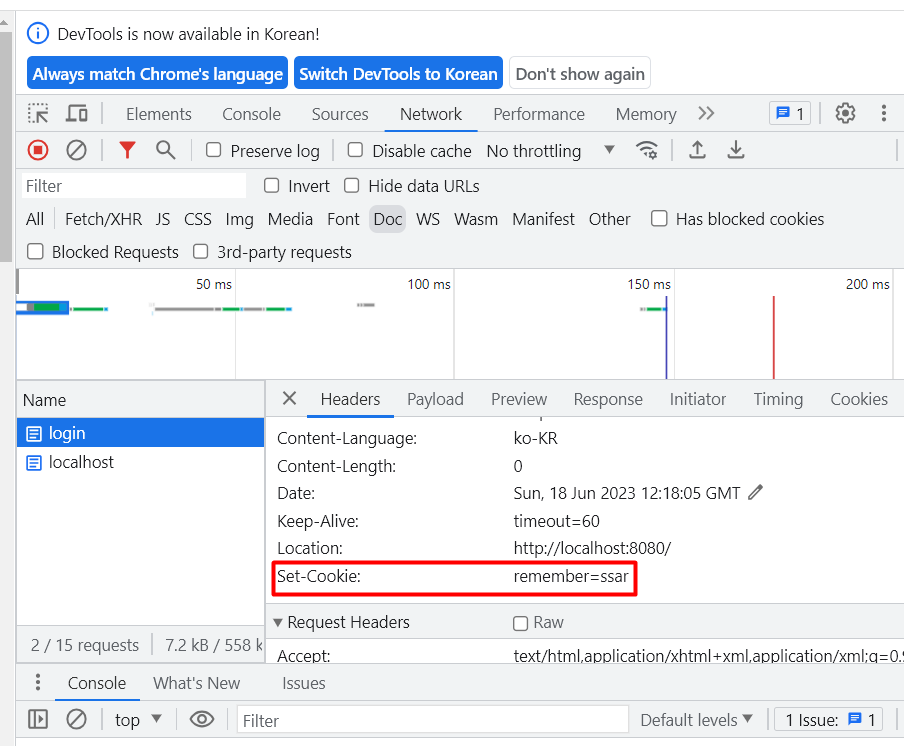The height and width of the screenshot is (746, 904).
Task: Filter by WS type
Action: 428,219
